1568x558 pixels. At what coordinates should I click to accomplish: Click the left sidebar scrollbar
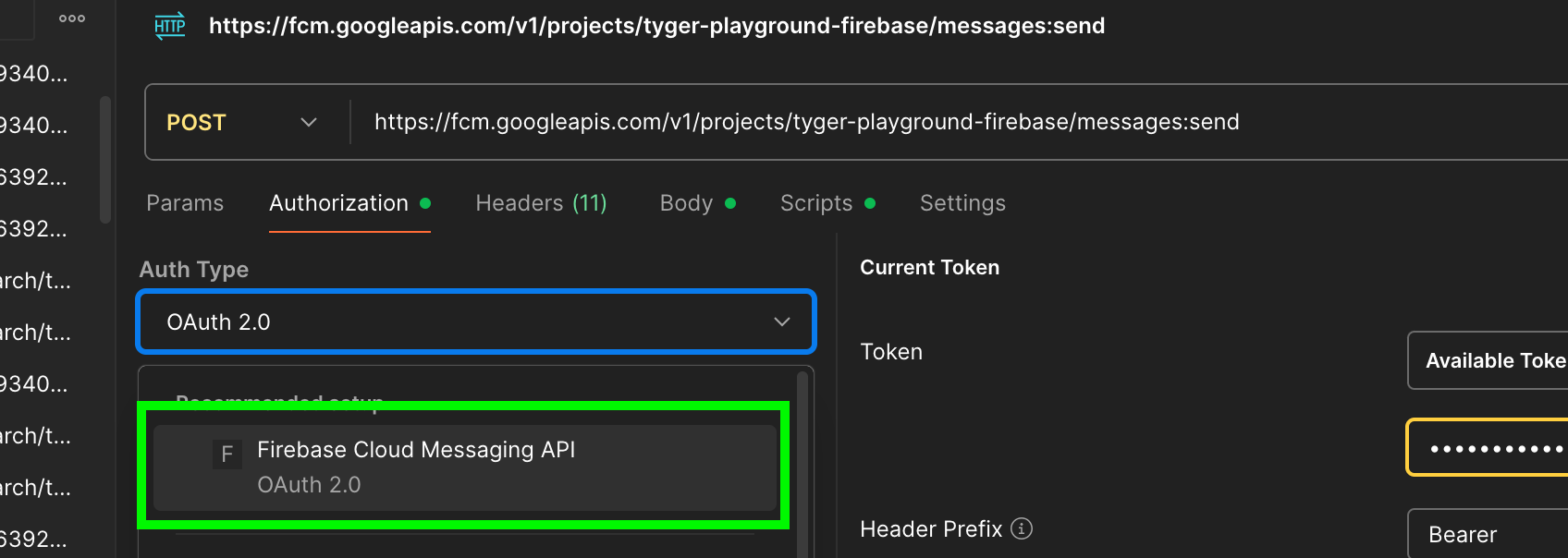pyautogui.click(x=105, y=160)
